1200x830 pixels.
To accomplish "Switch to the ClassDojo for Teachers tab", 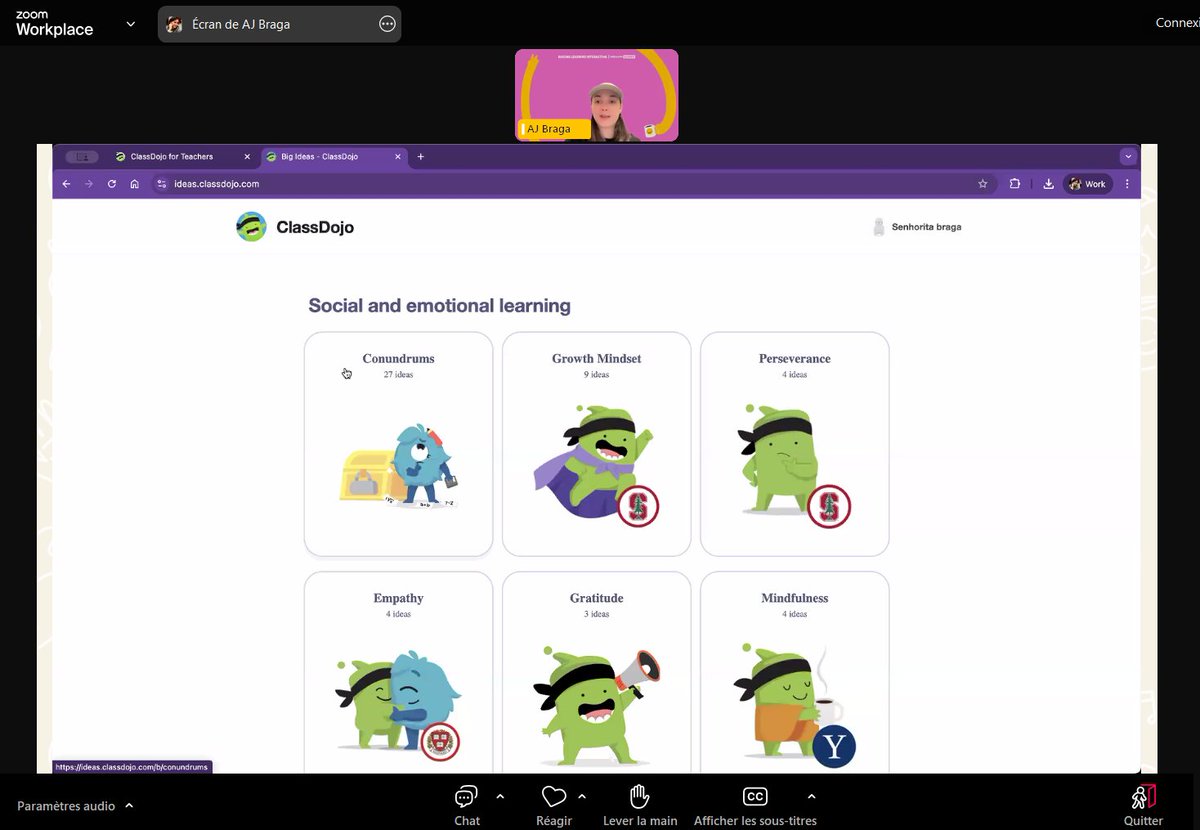I will [183, 157].
